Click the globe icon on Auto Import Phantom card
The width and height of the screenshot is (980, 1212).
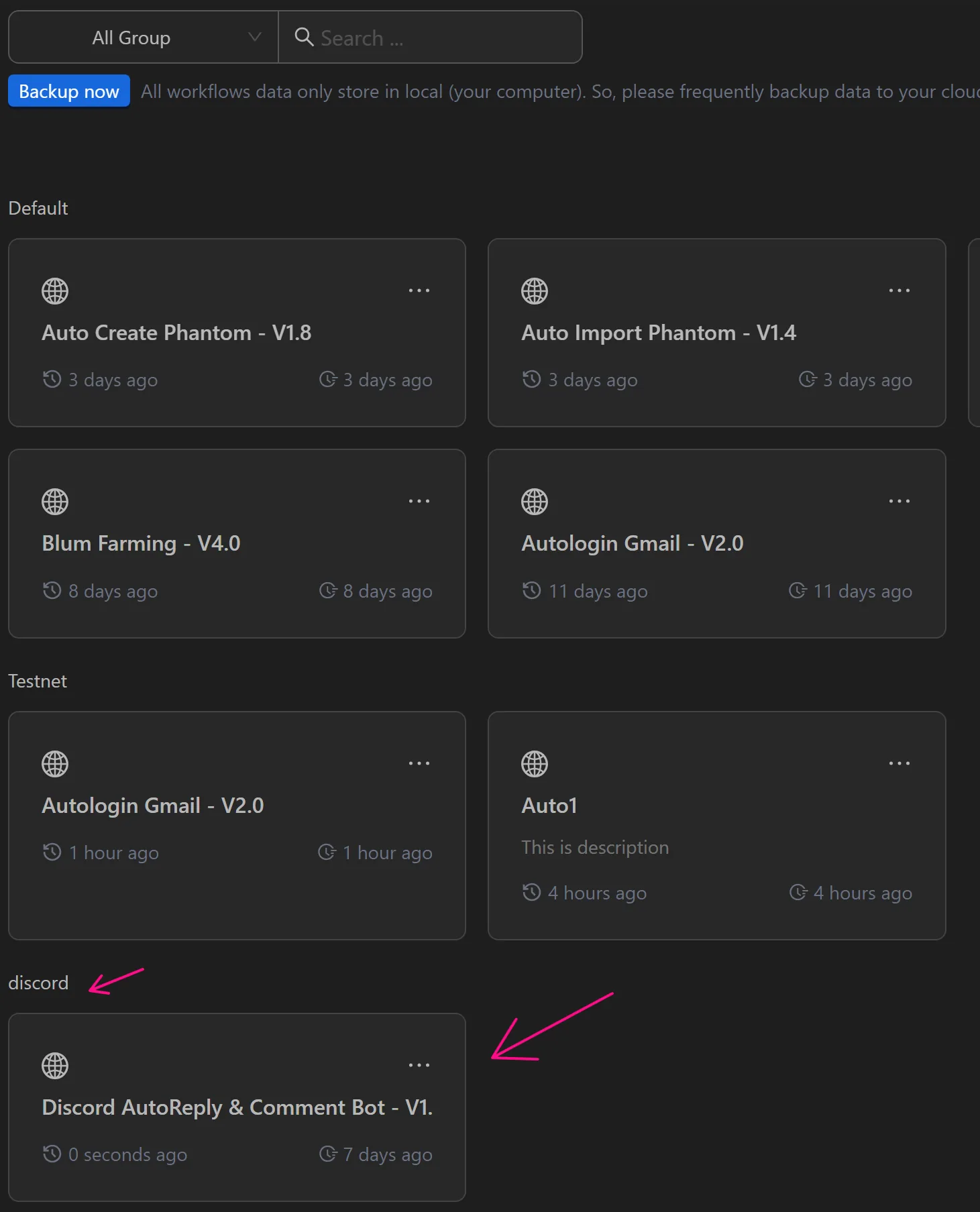(534, 290)
